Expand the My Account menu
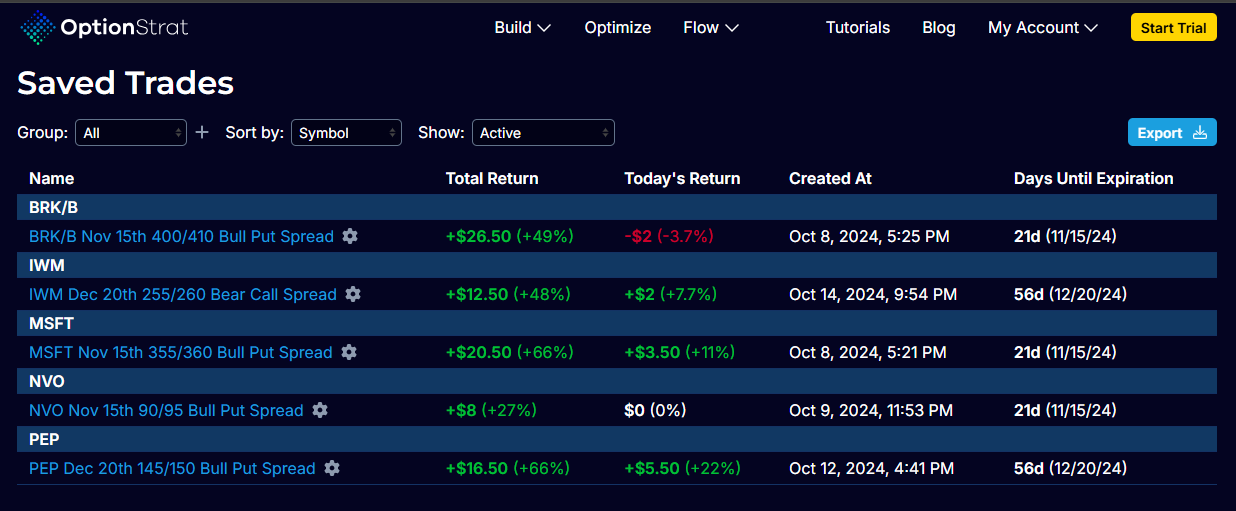The width and height of the screenshot is (1236, 511). (x=1042, y=28)
